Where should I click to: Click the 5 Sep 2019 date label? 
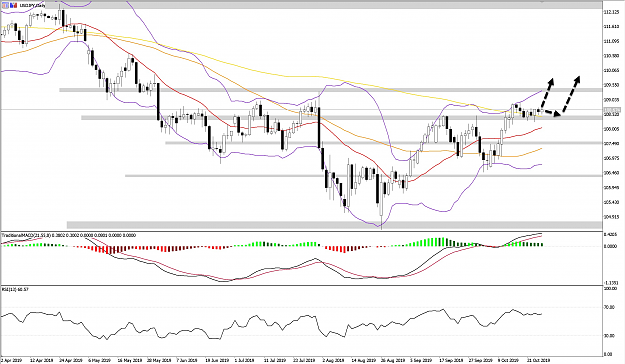point(422,360)
